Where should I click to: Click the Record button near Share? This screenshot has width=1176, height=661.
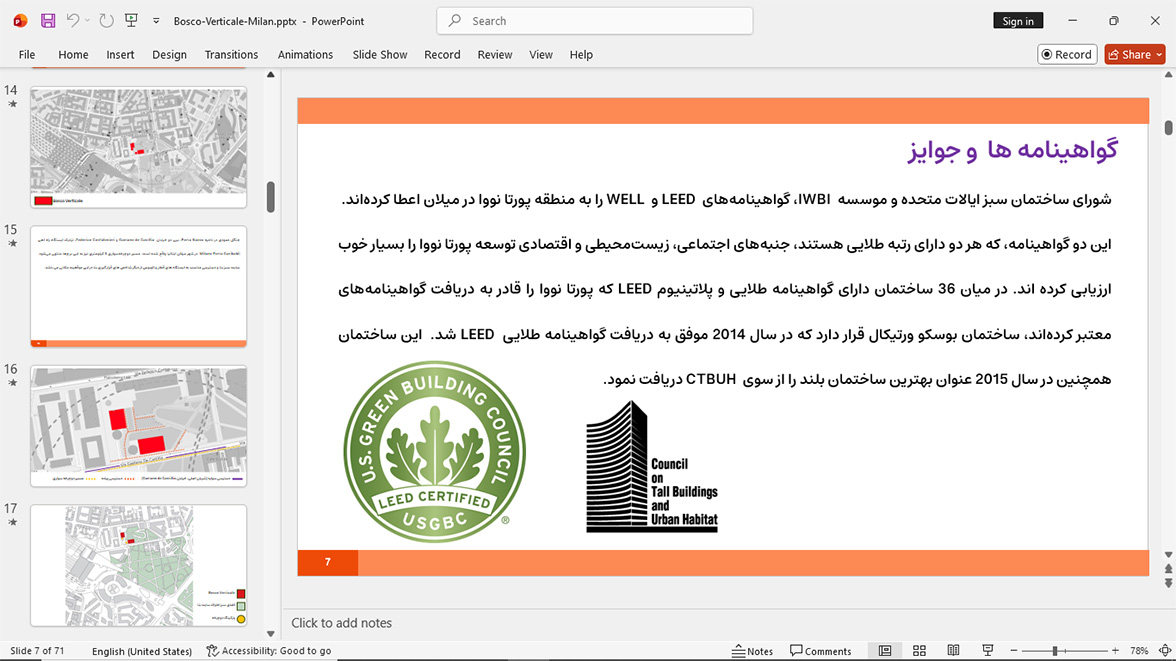coord(1066,55)
